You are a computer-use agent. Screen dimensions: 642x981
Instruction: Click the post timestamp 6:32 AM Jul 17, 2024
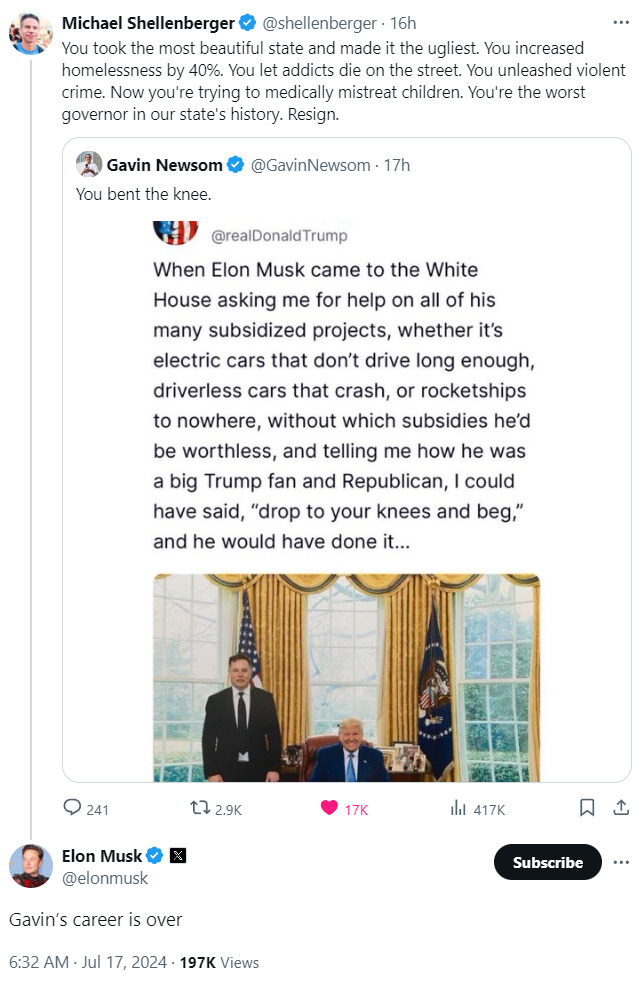coord(89,962)
